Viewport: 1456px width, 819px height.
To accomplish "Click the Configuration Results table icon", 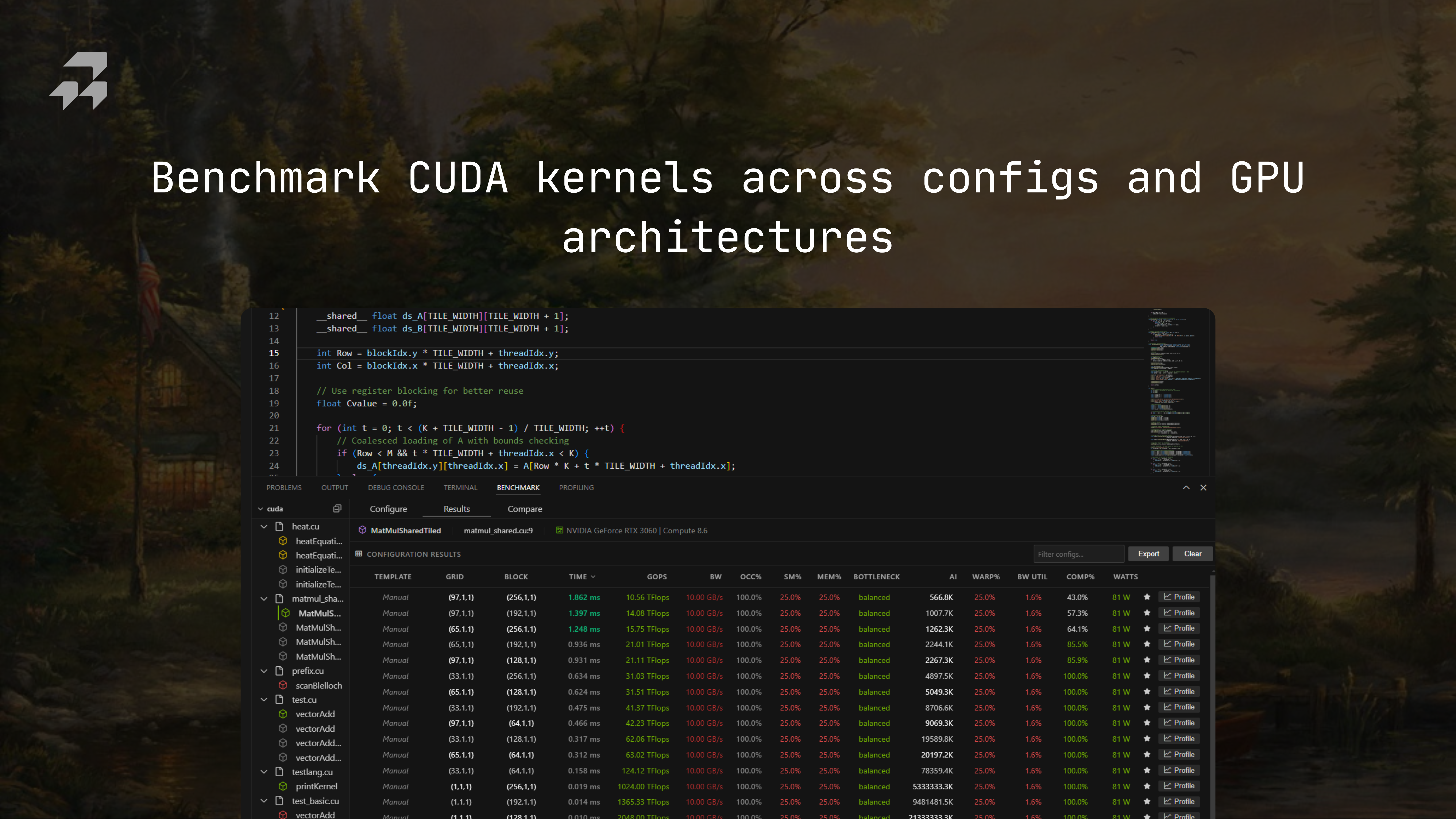I will (358, 554).
